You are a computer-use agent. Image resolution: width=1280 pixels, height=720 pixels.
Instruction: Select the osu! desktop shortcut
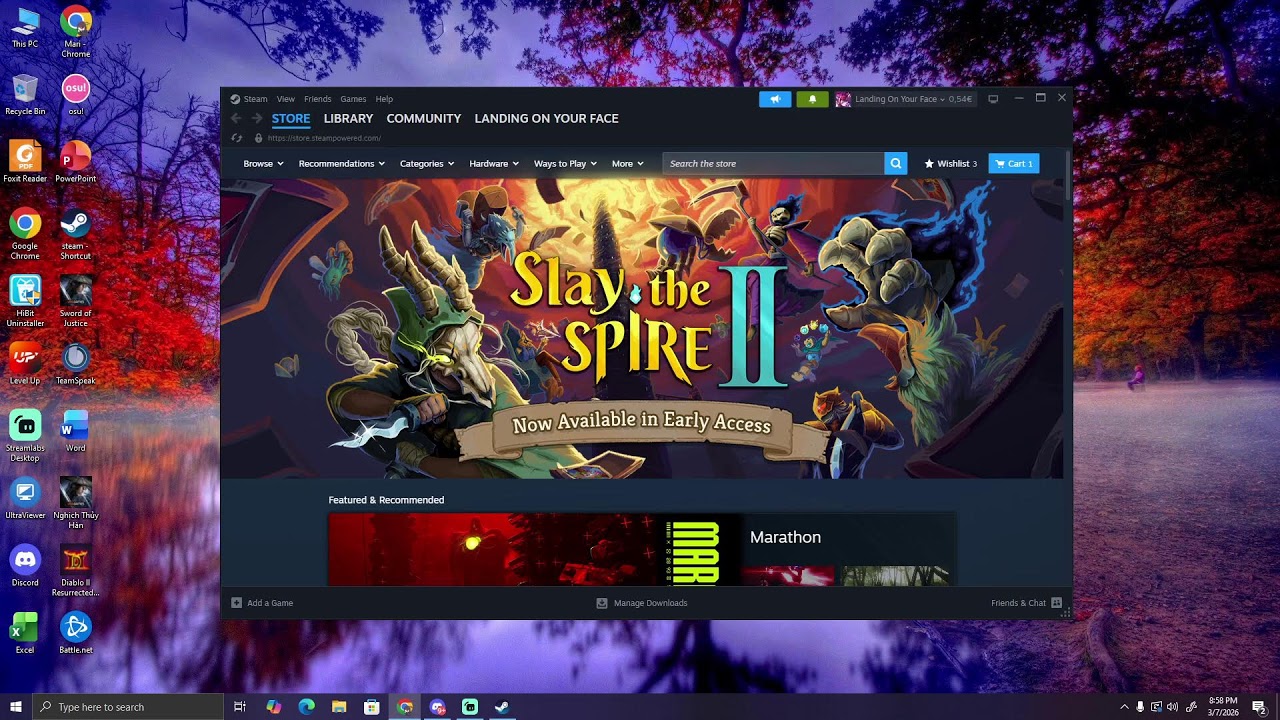(76, 95)
